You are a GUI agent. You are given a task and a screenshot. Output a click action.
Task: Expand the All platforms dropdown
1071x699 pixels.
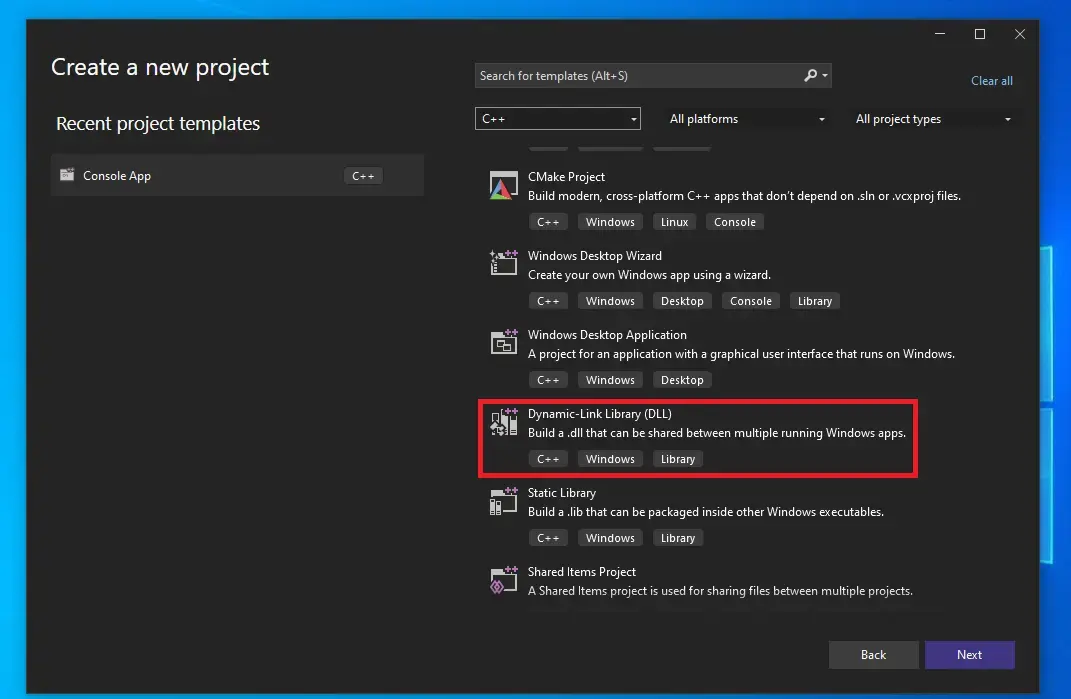point(747,119)
